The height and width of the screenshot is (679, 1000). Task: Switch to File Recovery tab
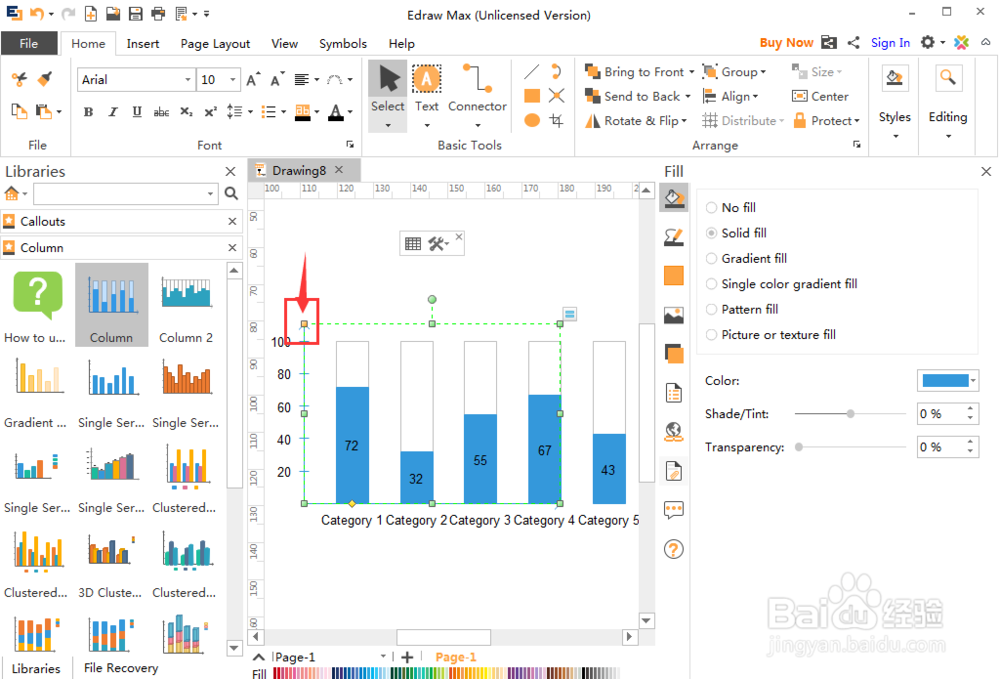(121, 668)
